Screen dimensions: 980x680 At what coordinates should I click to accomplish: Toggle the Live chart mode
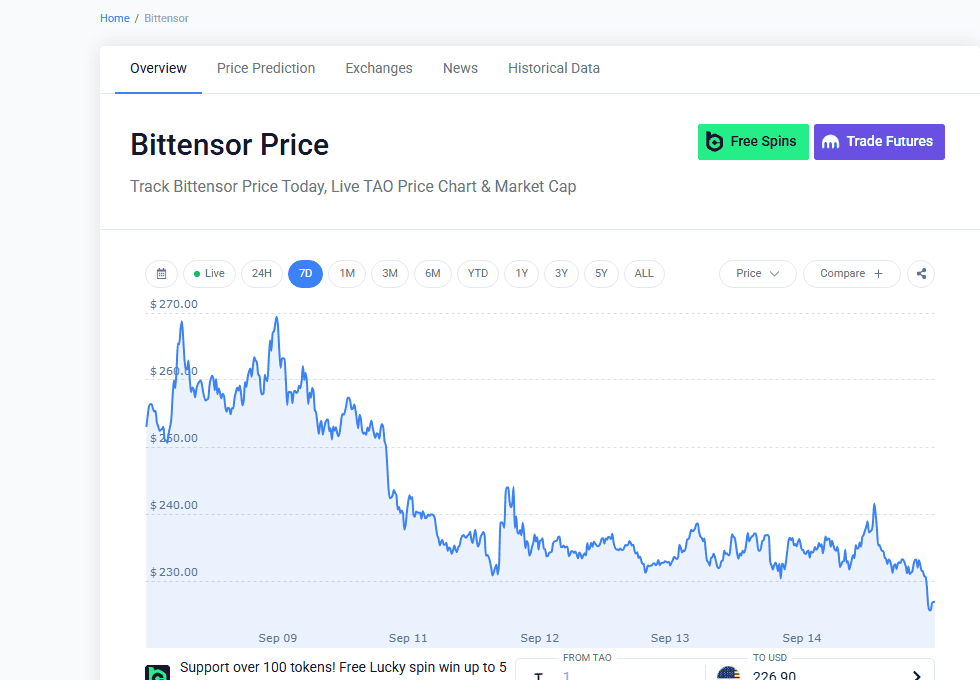(209, 274)
